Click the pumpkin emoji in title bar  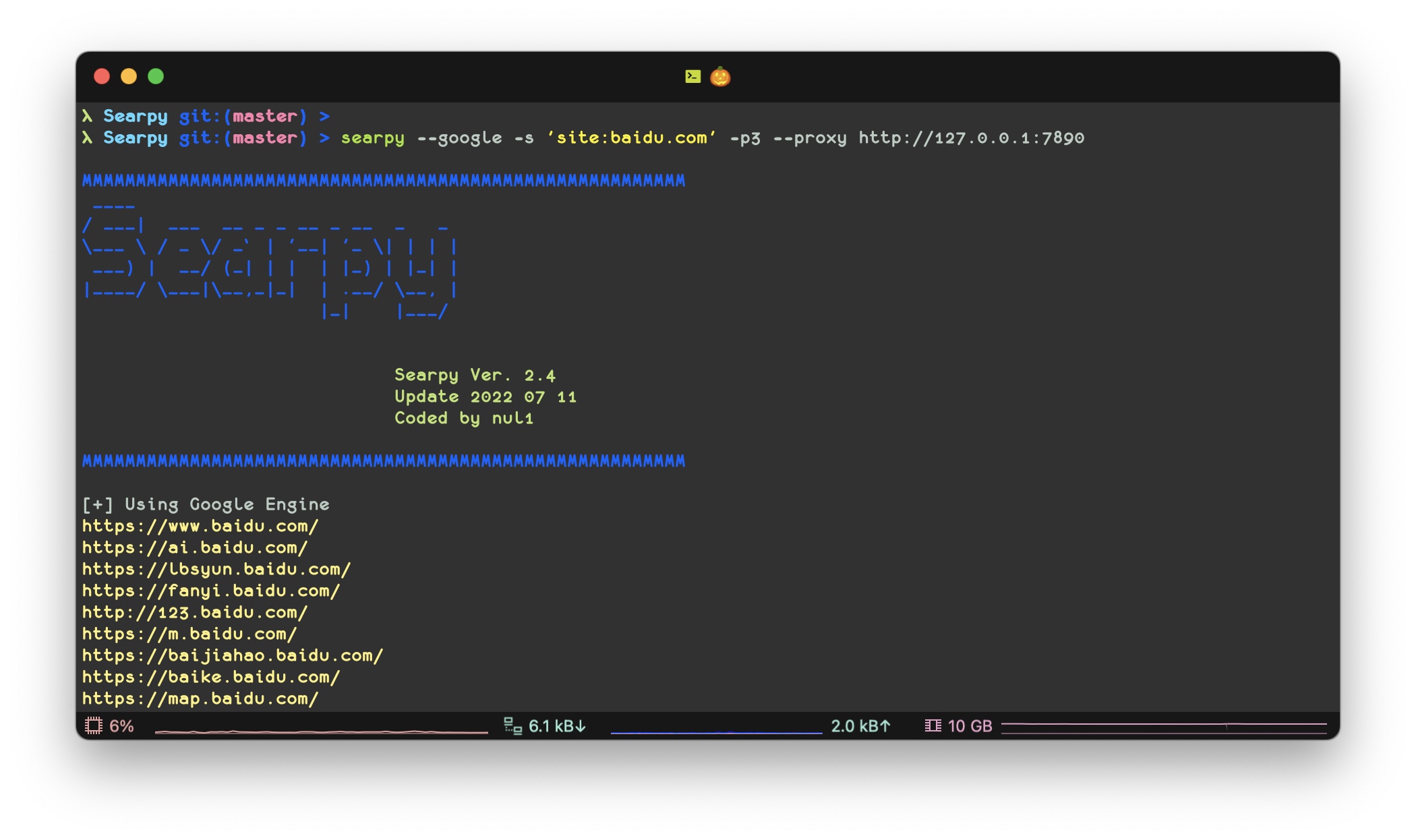[x=720, y=76]
